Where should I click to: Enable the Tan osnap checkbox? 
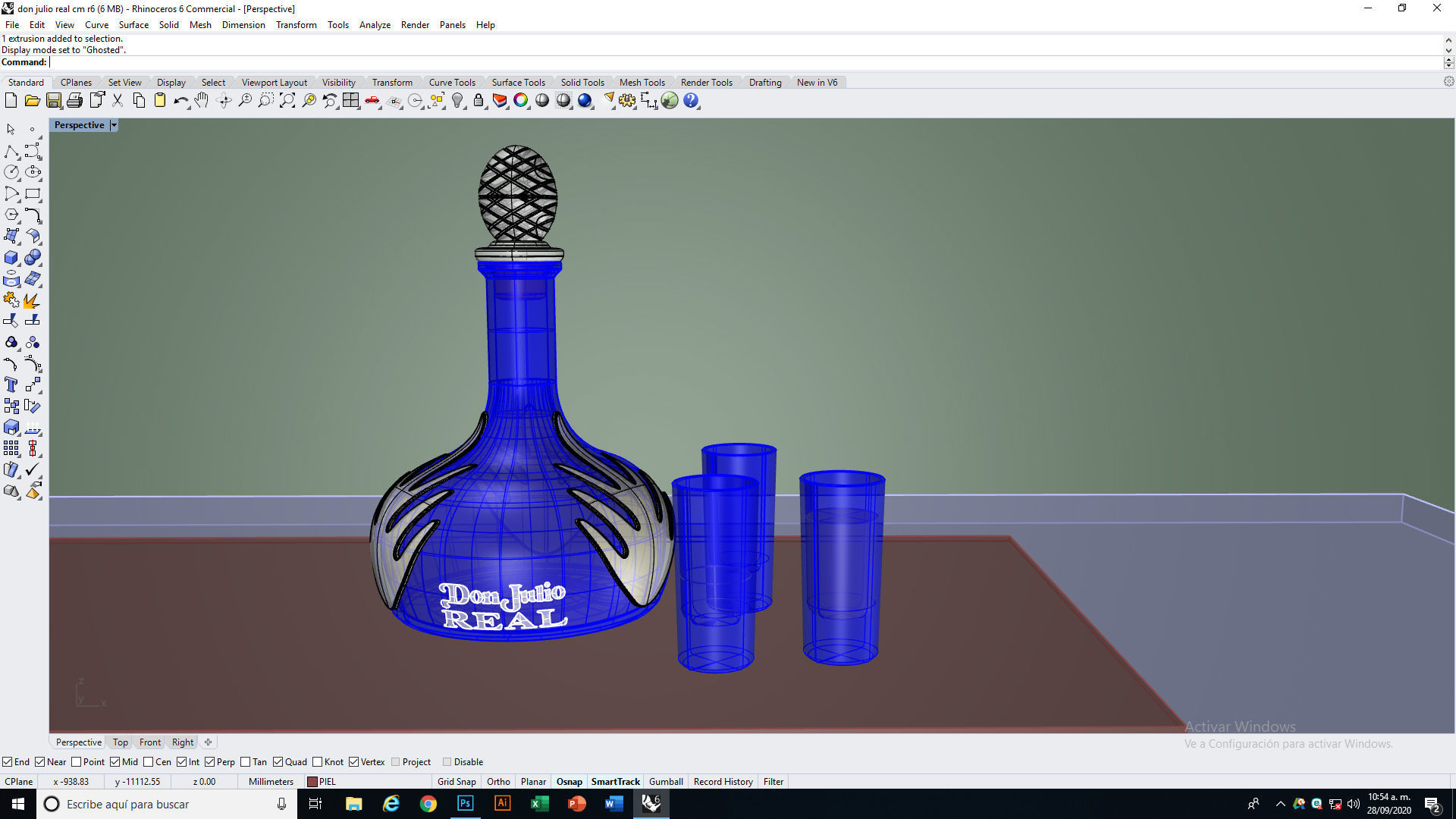pos(246,762)
